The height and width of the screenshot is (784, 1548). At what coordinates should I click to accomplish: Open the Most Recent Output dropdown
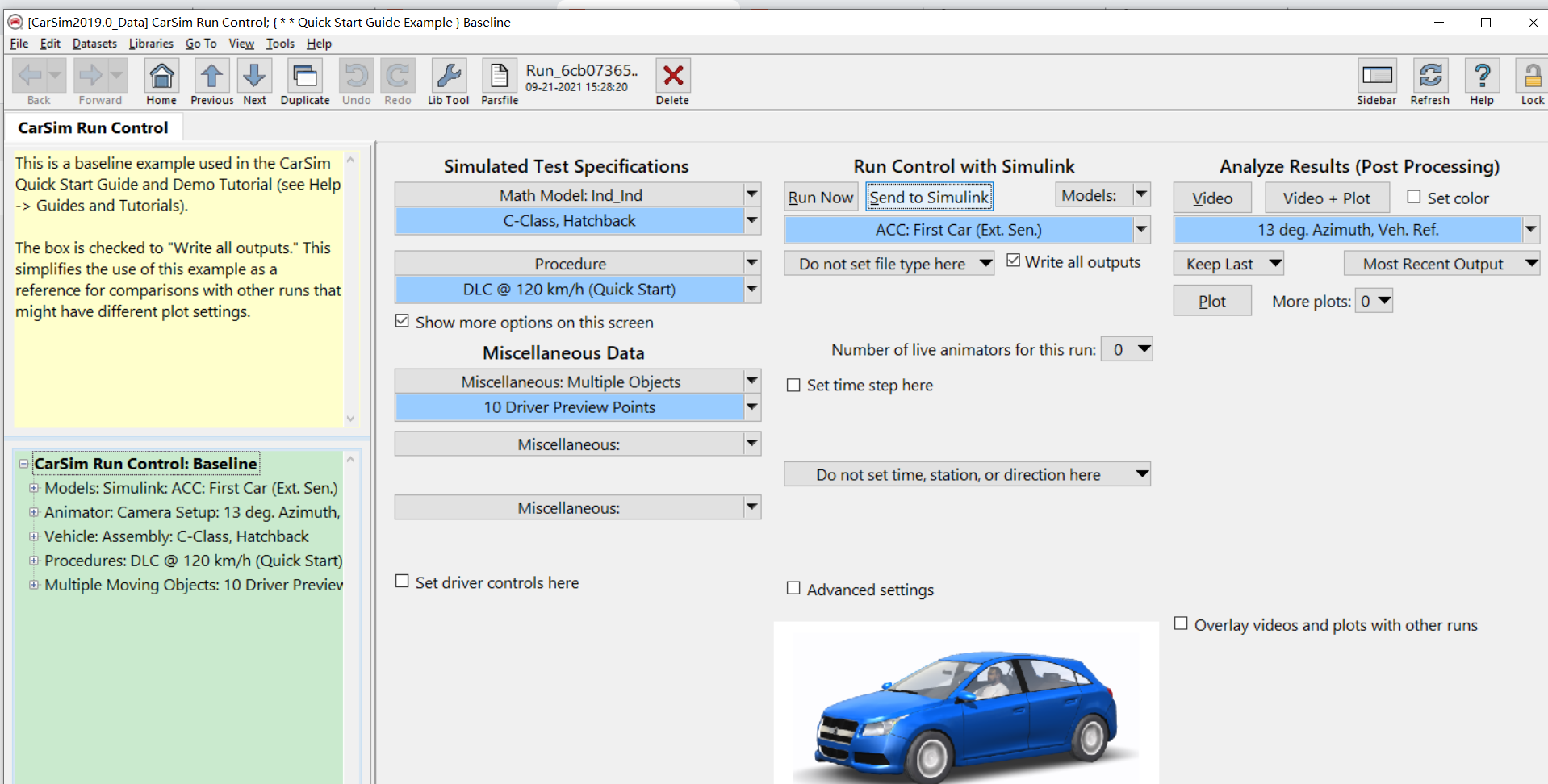(x=1441, y=264)
